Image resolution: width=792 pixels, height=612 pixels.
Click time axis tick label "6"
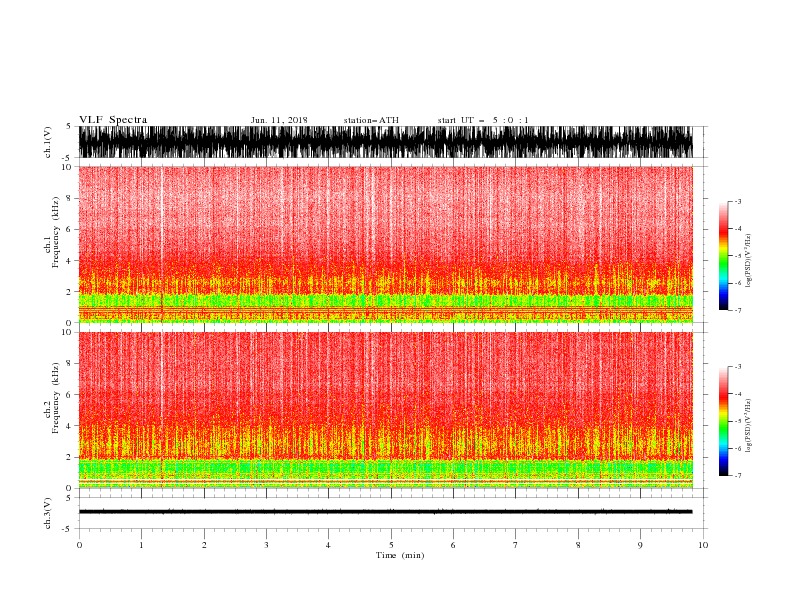point(453,545)
